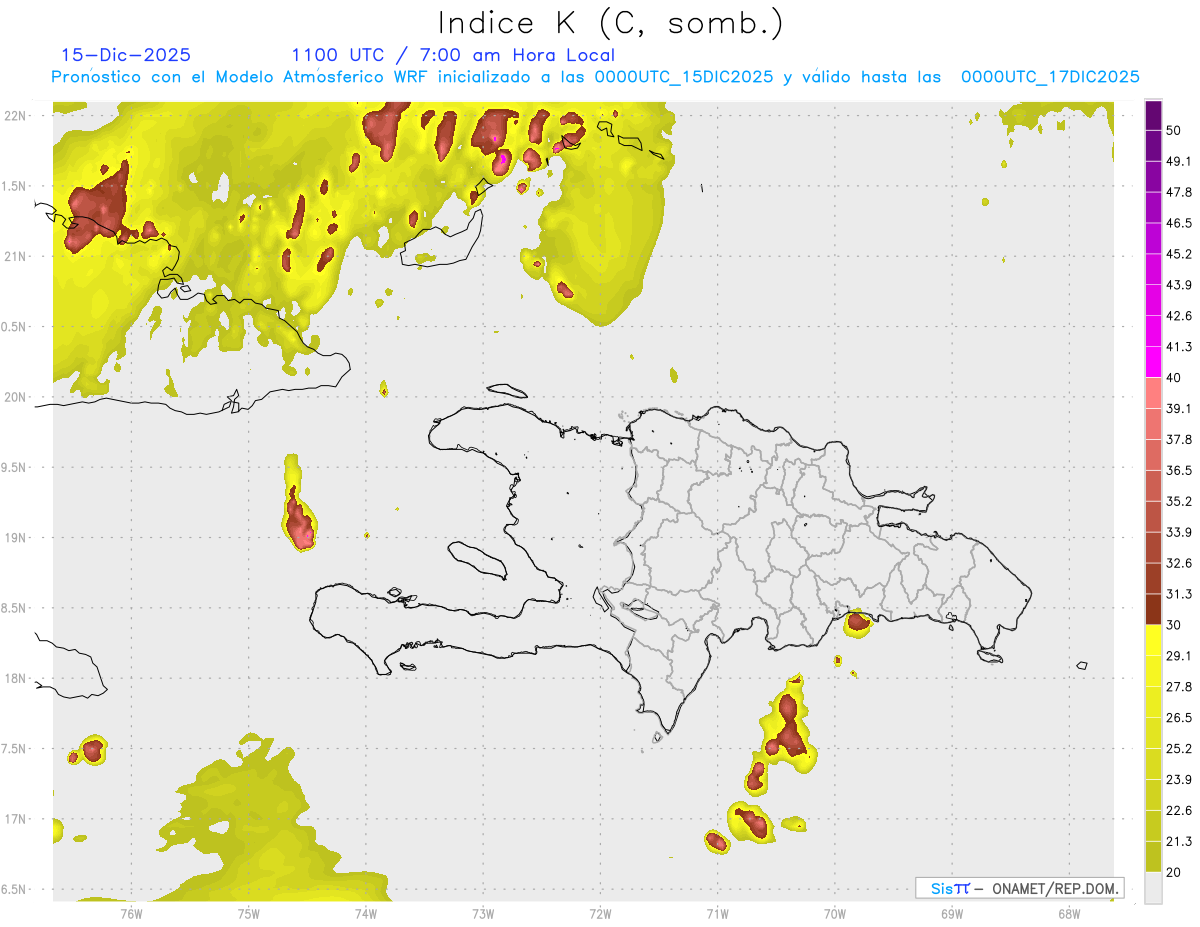The width and height of the screenshot is (1200, 927).
Task: Click the longitude label '71W'
Action: pyautogui.click(x=717, y=913)
